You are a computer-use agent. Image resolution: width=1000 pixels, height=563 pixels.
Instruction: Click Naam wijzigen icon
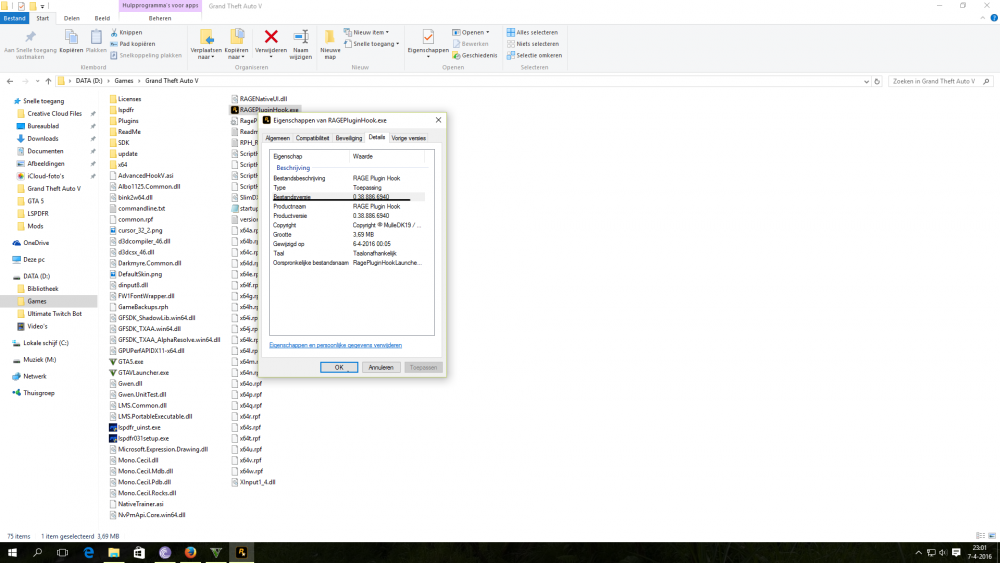(x=300, y=45)
